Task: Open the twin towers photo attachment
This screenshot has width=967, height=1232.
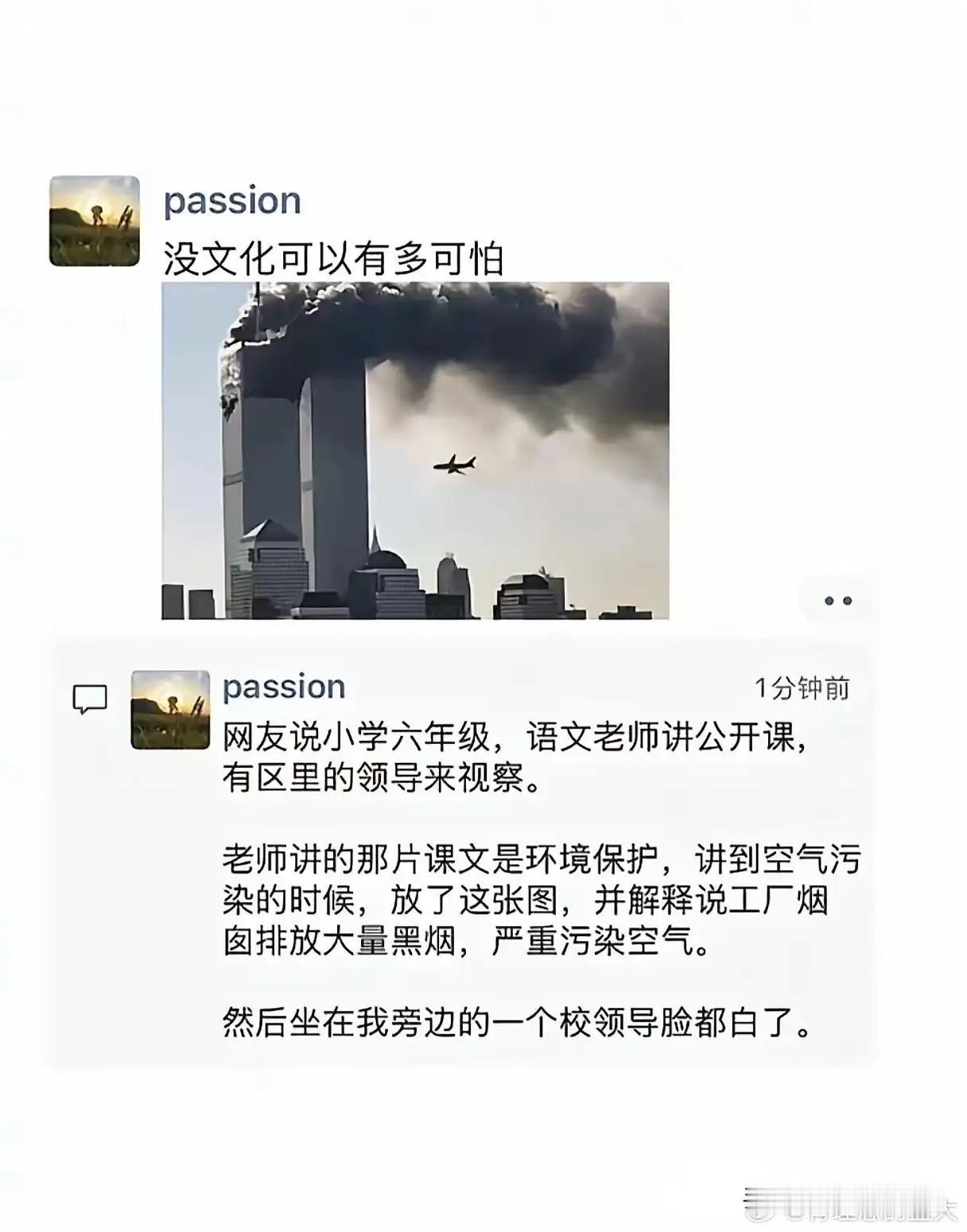Action: click(415, 451)
